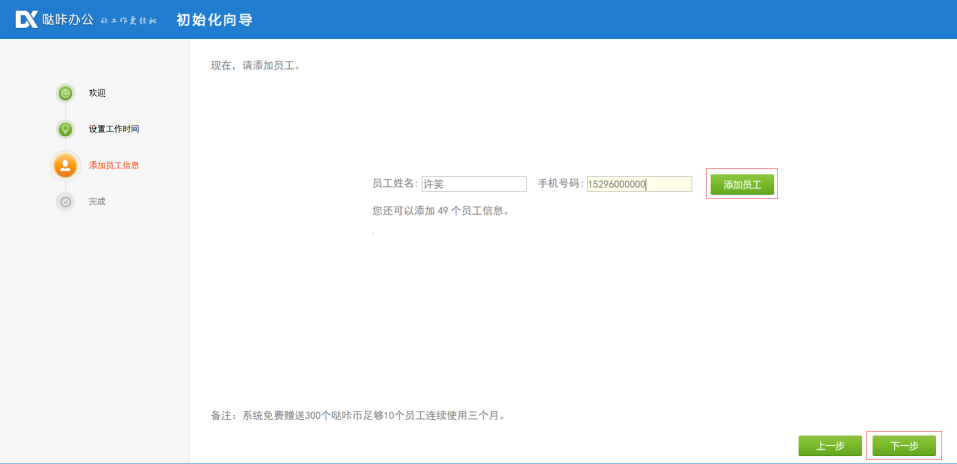Click the 手机号码 field label
Viewport: 957px width, 464px height.
561,184
